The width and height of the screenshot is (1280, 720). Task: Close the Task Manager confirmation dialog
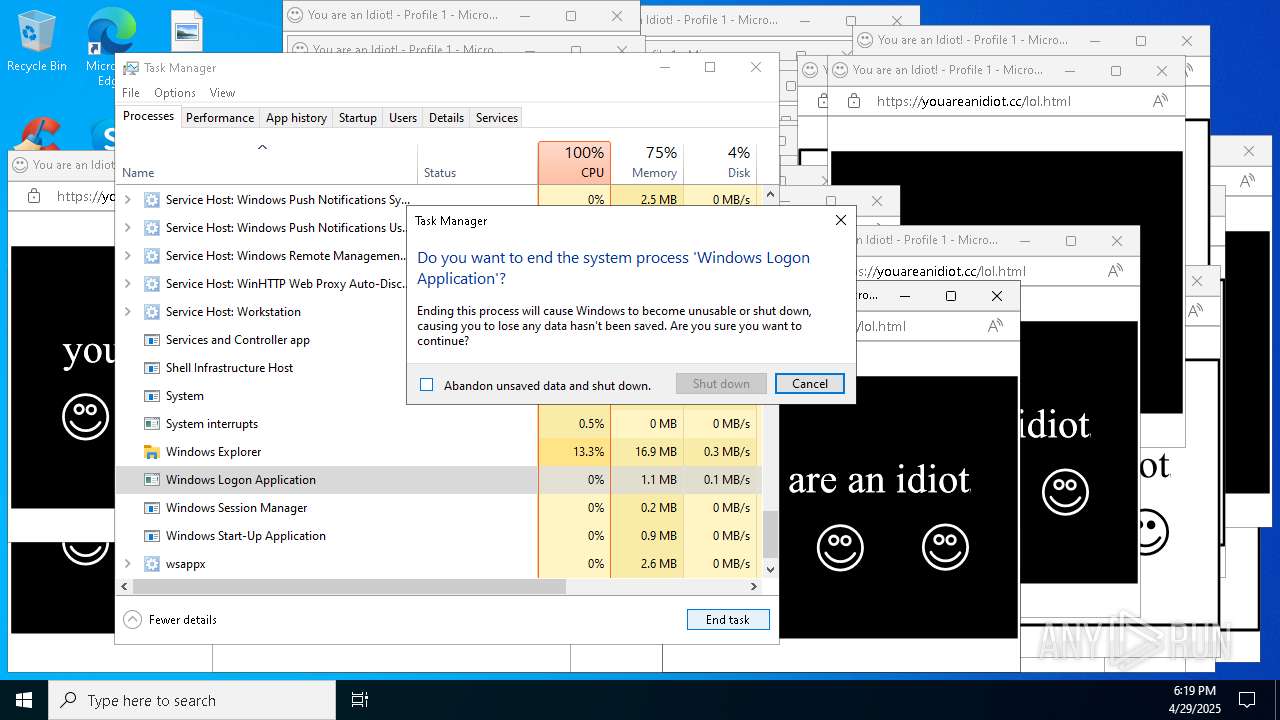pyautogui.click(x=840, y=220)
